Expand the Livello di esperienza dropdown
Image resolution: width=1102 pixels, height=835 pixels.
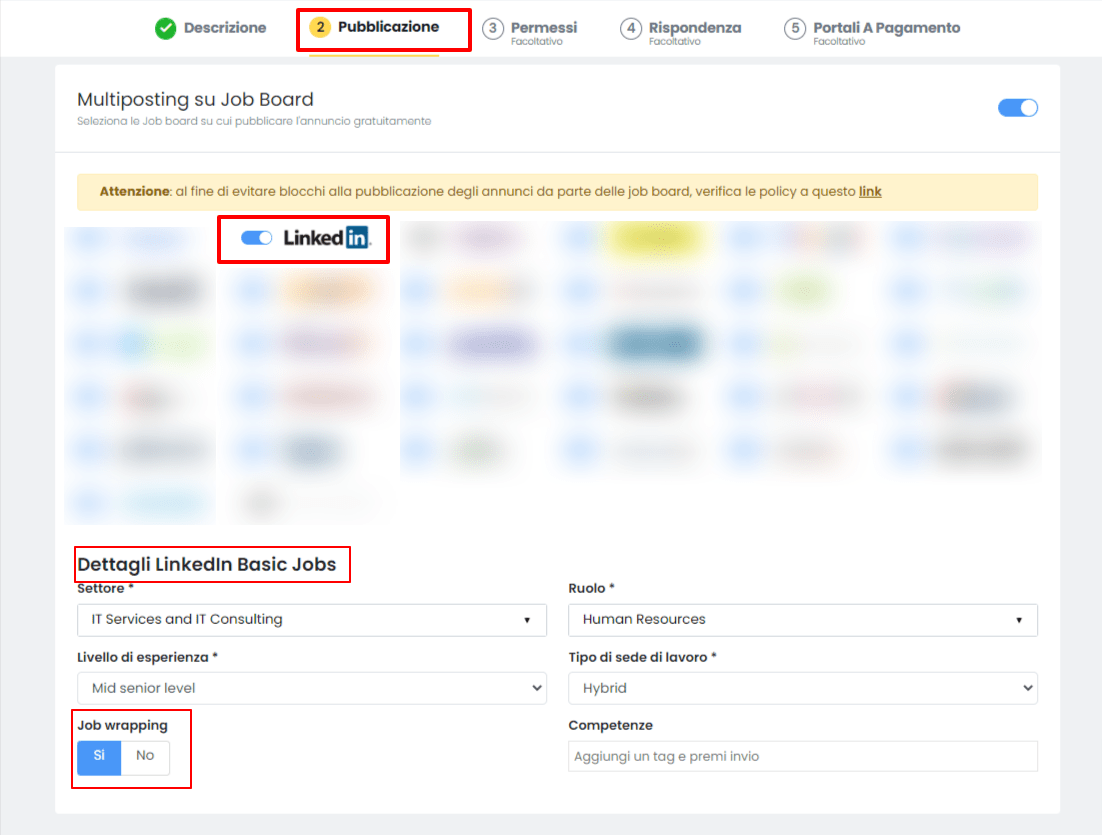312,688
